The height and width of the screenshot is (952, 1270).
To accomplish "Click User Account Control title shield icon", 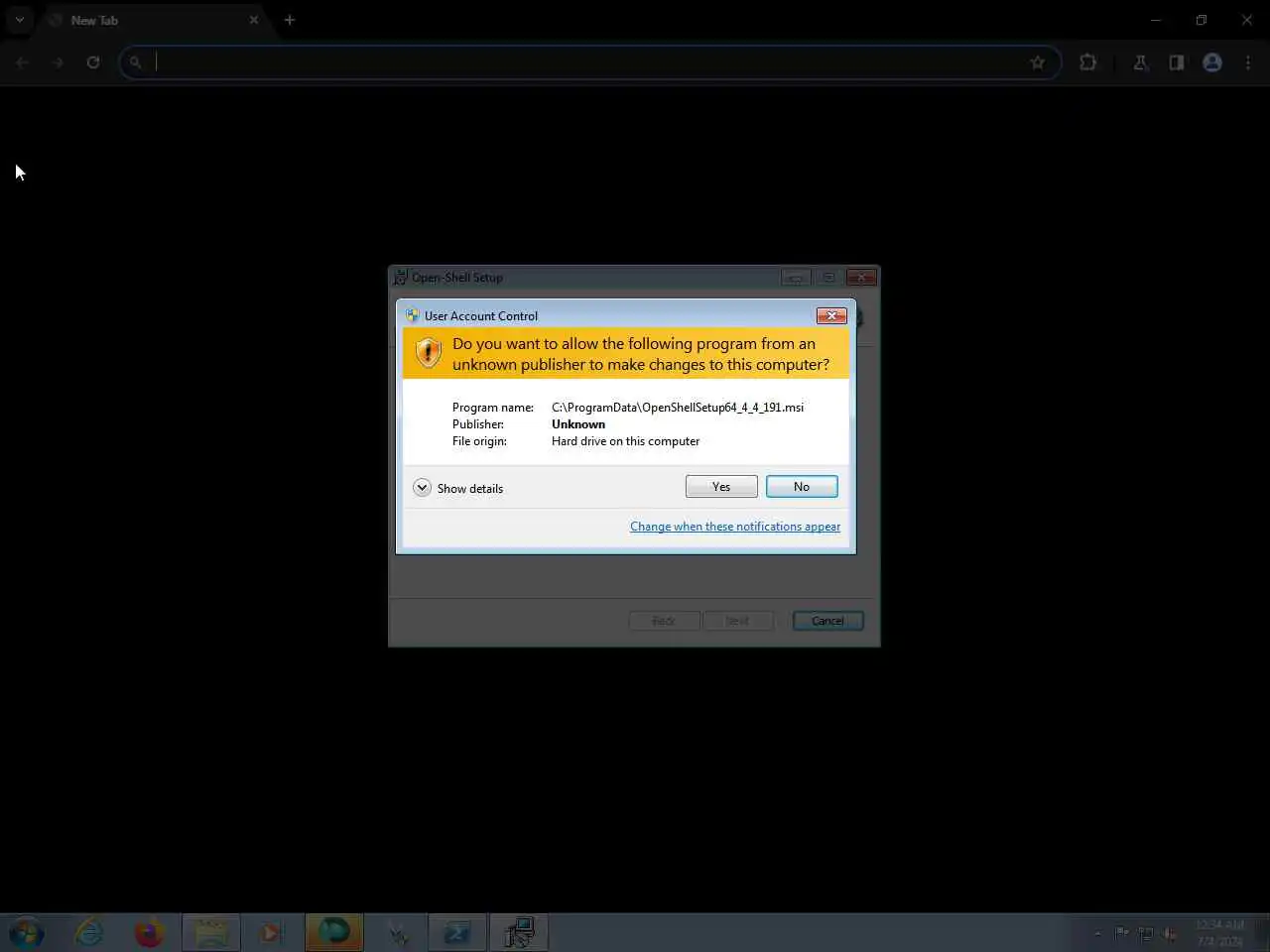I will [412, 315].
